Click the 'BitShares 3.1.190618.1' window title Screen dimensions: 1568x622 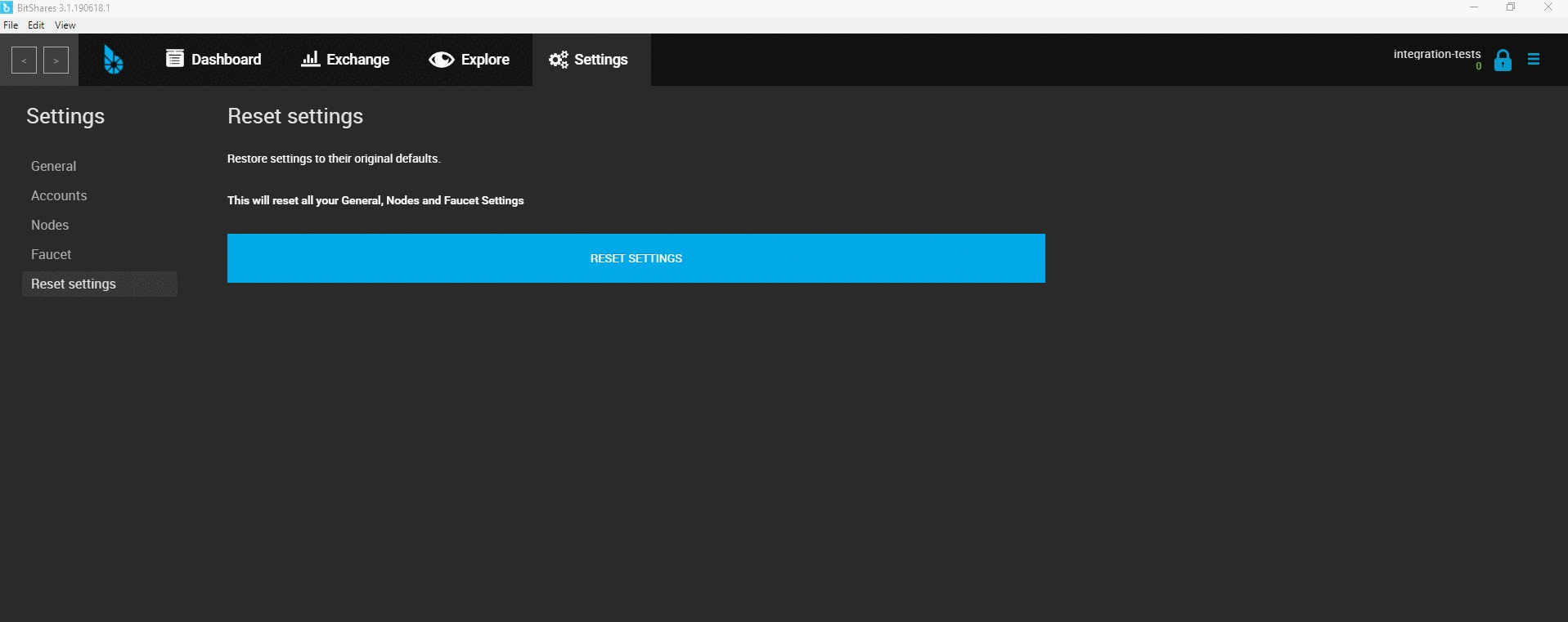[64, 7]
